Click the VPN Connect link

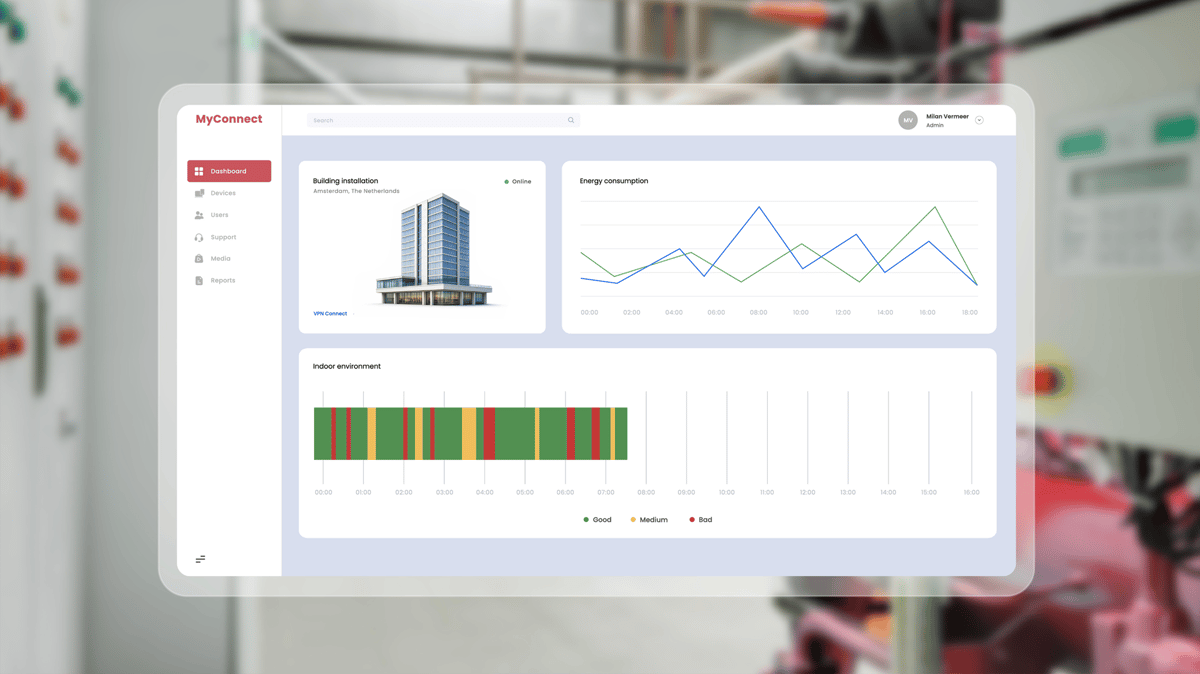[x=330, y=313]
